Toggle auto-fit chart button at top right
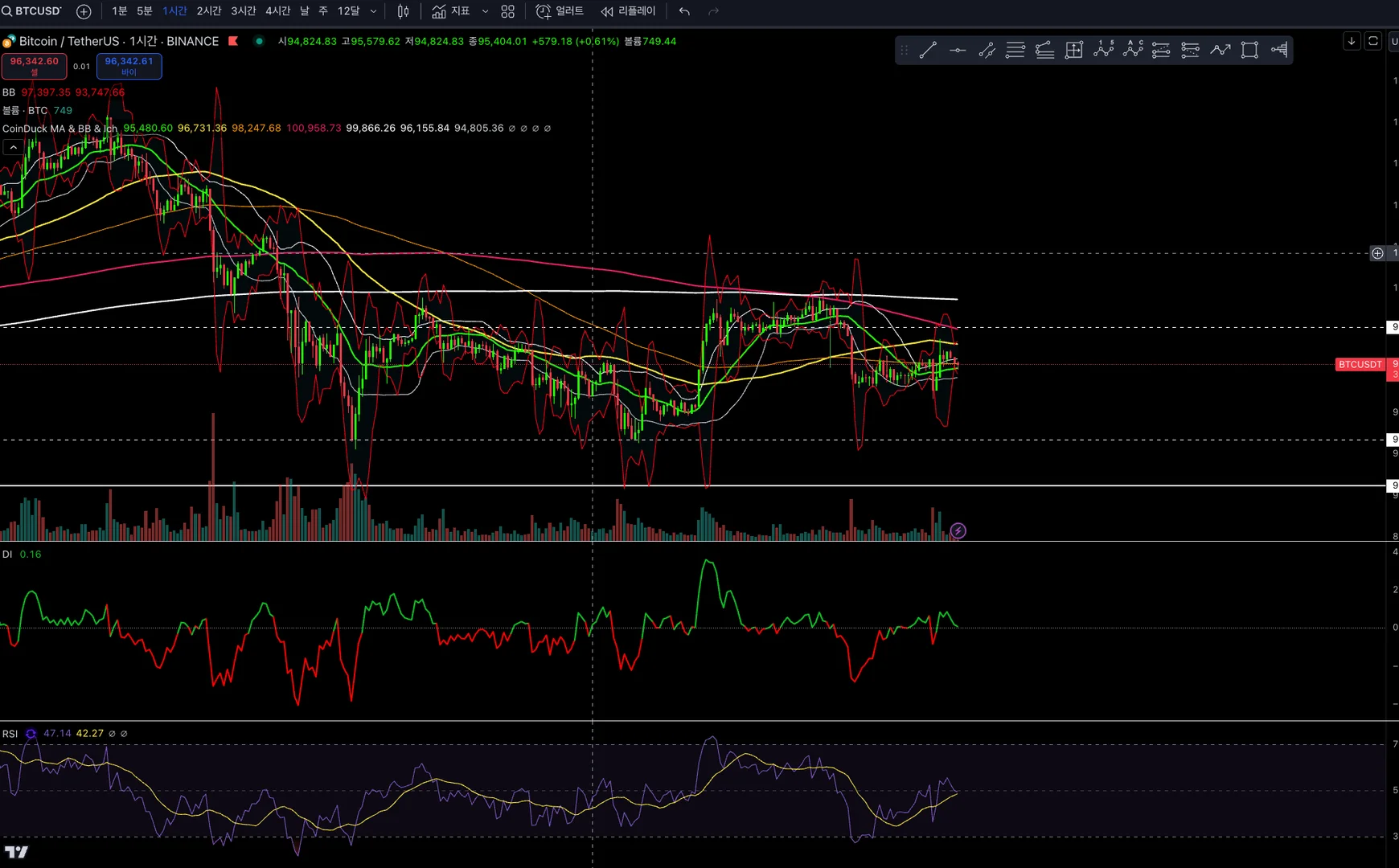Image resolution: width=1399 pixels, height=868 pixels. coord(1373,41)
